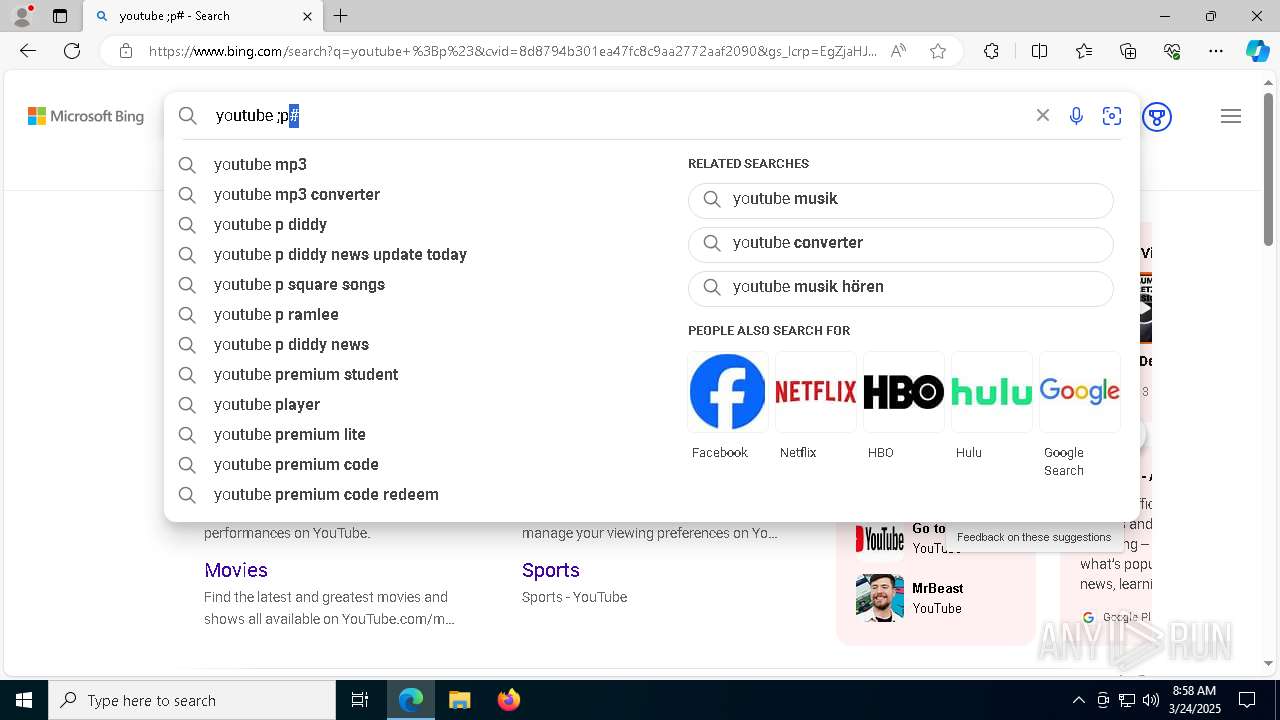
Task: Click the Windows Start button
Action: [x=24, y=700]
